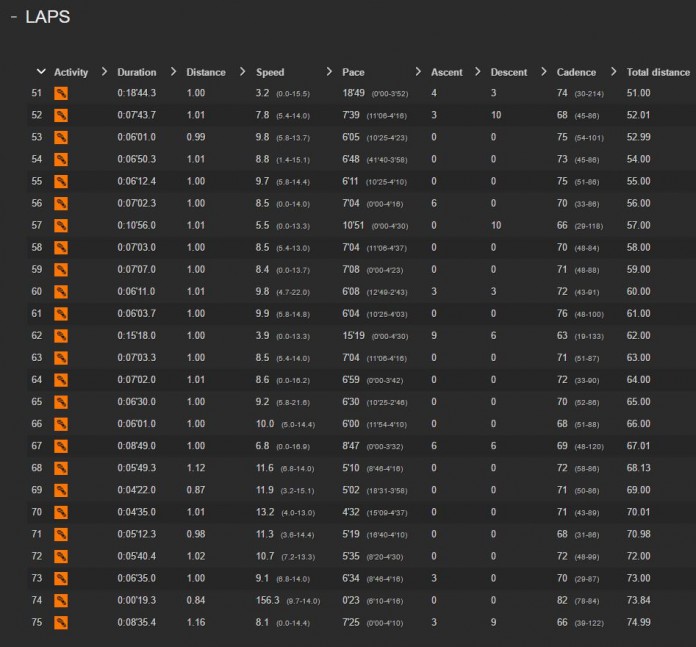Click the running activity icon for lap 63
Screen dimensions: 696x647
[x=61, y=358]
